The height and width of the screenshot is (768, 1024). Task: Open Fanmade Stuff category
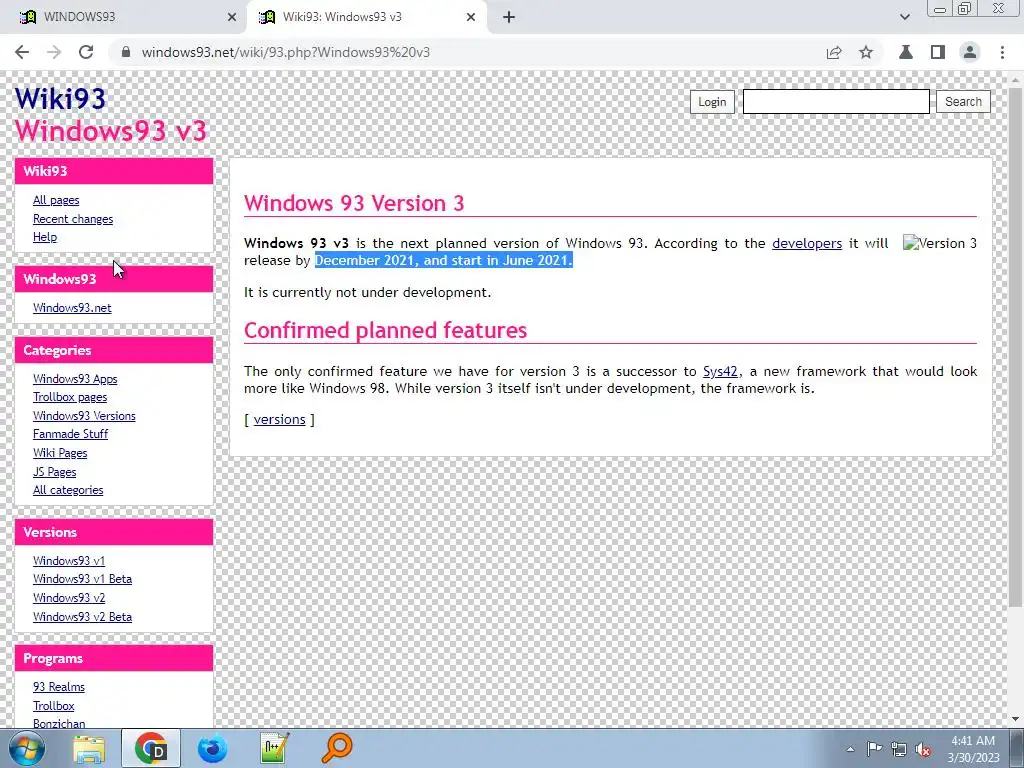pos(71,434)
